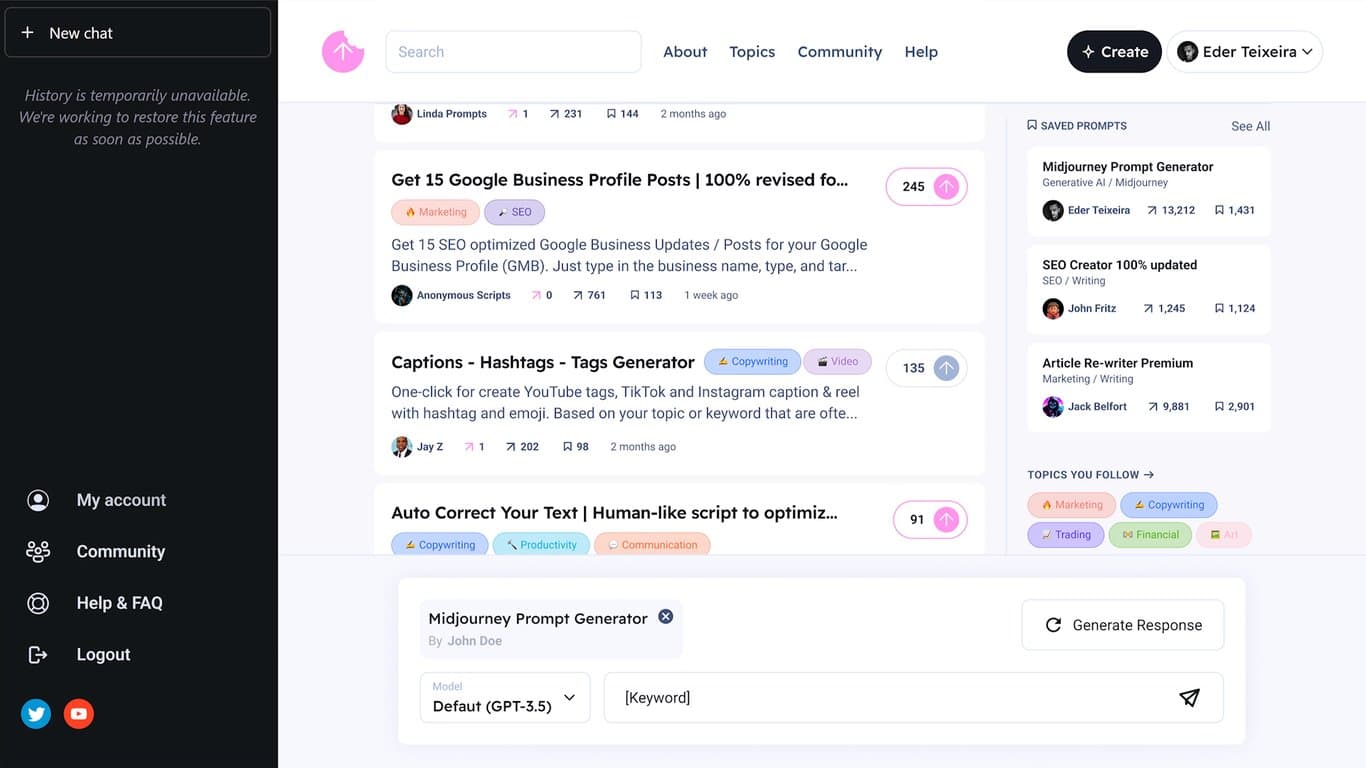This screenshot has width=1366, height=768.
Task: Upvote the Google Business Profile Posts prompt
Action: point(946,187)
